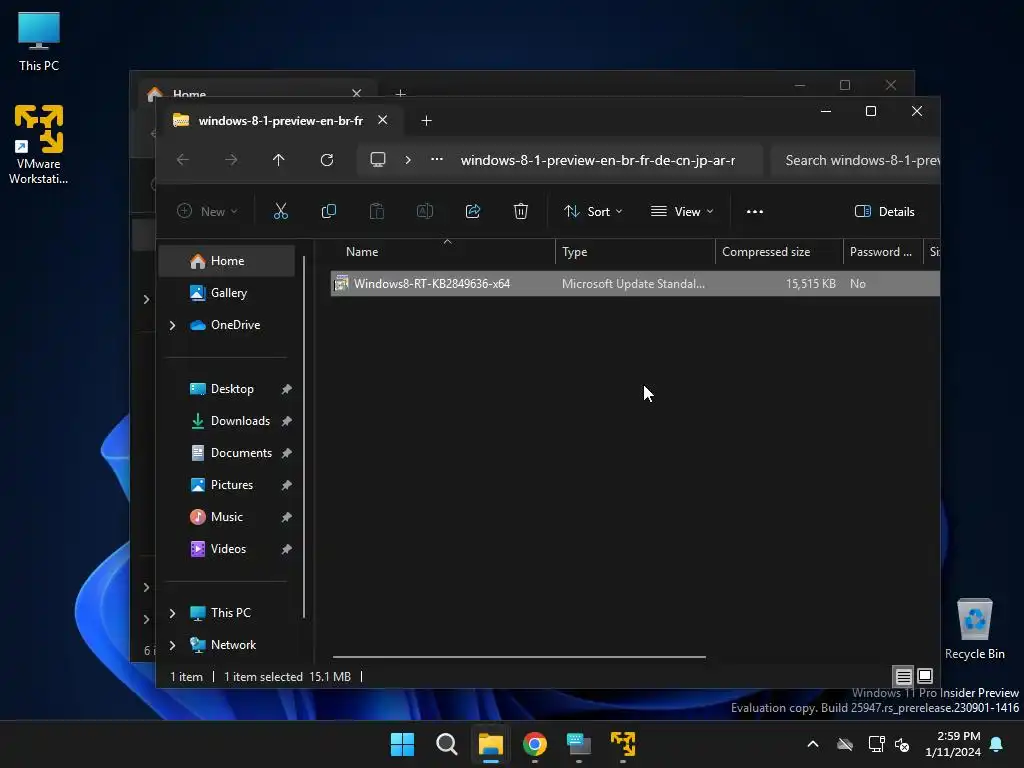Image resolution: width=1024 pixels, height=768 pixels.
Task: Open Music quick access folder
Action: tap(227, 517)
